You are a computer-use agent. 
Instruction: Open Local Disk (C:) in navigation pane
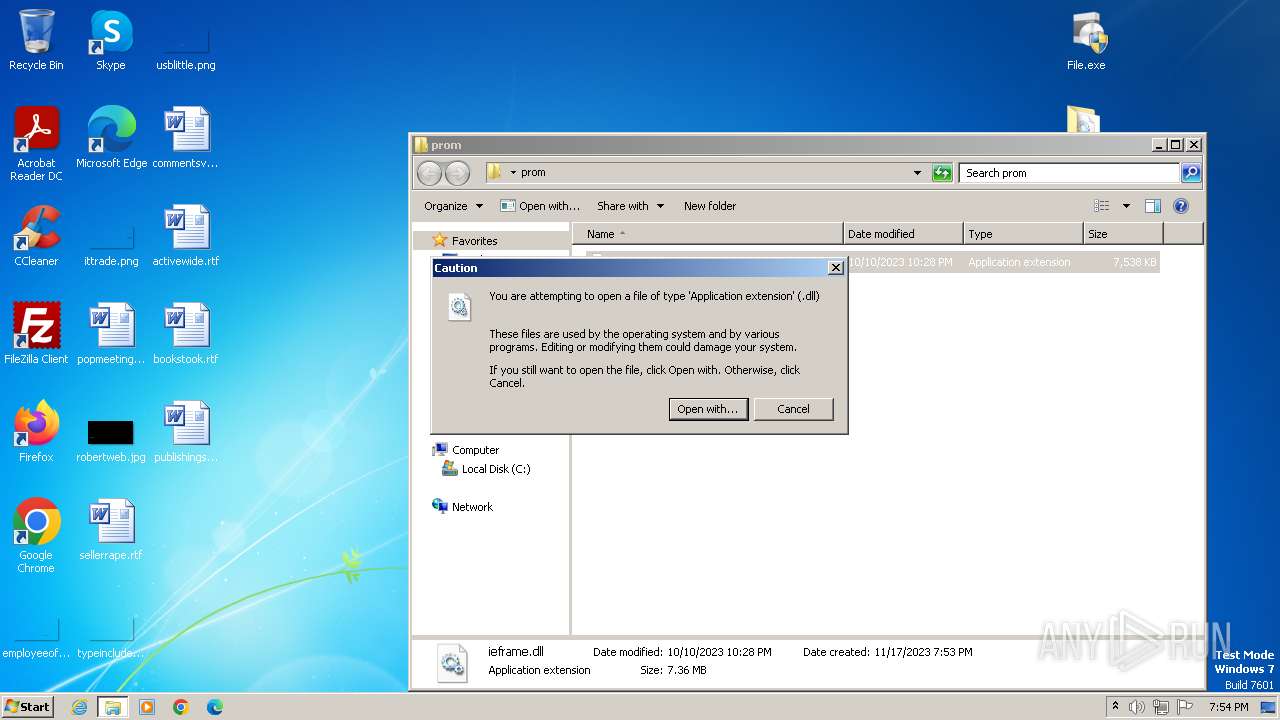495,469
